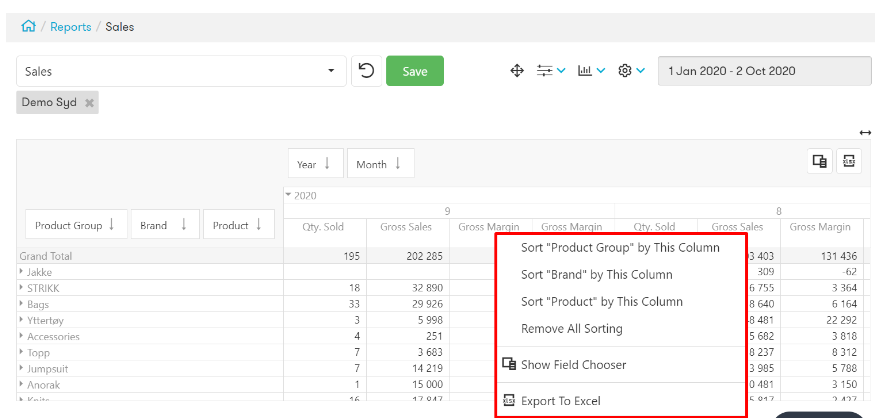Click the reset/undo arrow button
875x418 pixels.
click(367, 71)
